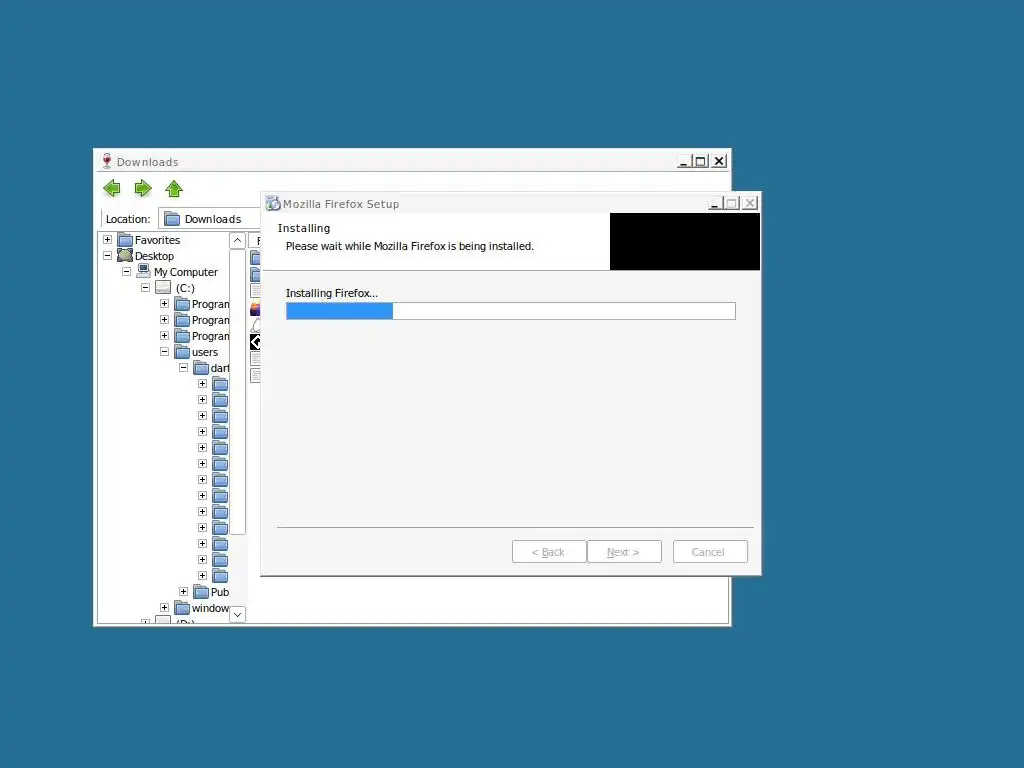Click the 'Installing' heading text

click(x=304, y=228)
